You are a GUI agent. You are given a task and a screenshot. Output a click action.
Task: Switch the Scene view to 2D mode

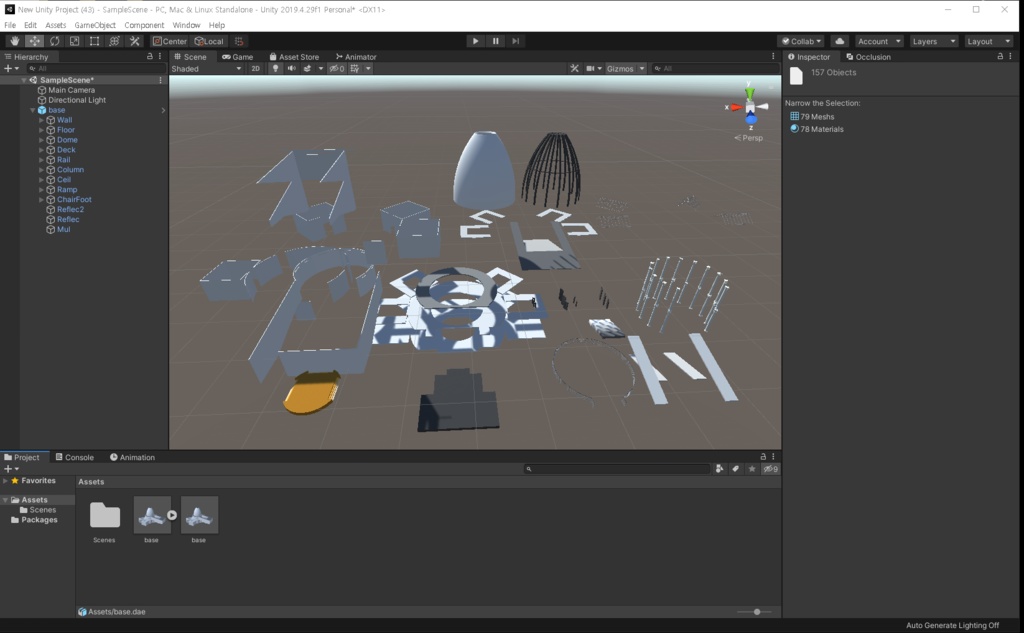256,68
